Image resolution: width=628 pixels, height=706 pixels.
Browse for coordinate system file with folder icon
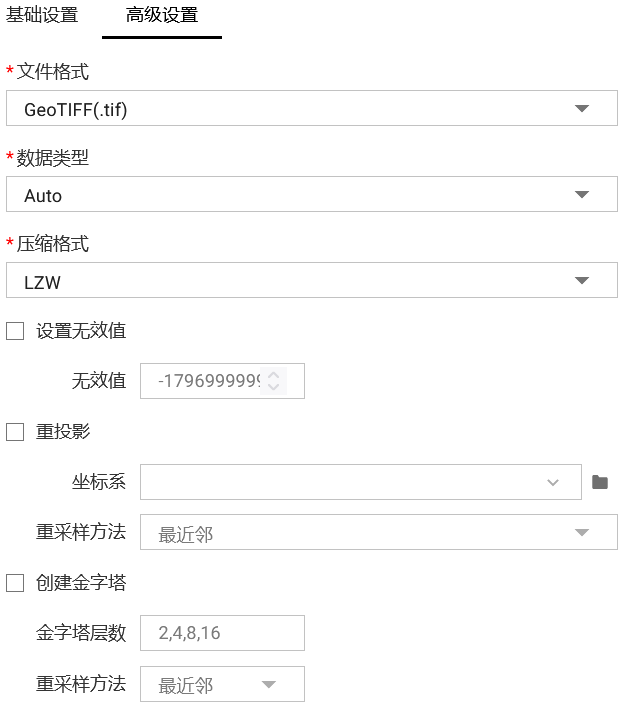(600, 482)
